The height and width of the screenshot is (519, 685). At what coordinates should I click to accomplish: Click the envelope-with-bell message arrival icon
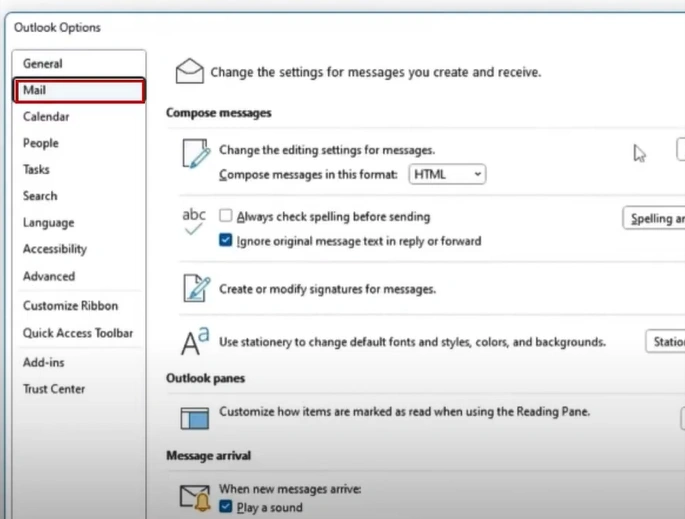tap(195, 497)
